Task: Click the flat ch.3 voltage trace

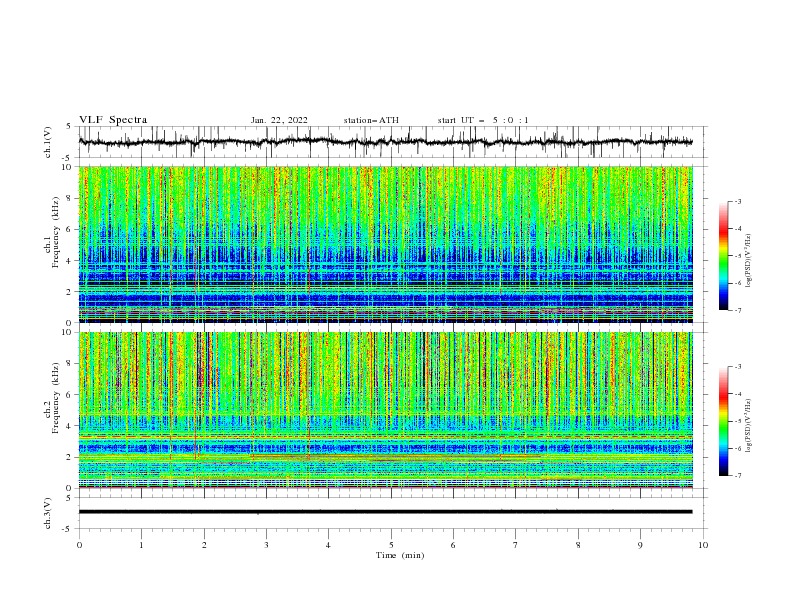Action: [385, 512]
